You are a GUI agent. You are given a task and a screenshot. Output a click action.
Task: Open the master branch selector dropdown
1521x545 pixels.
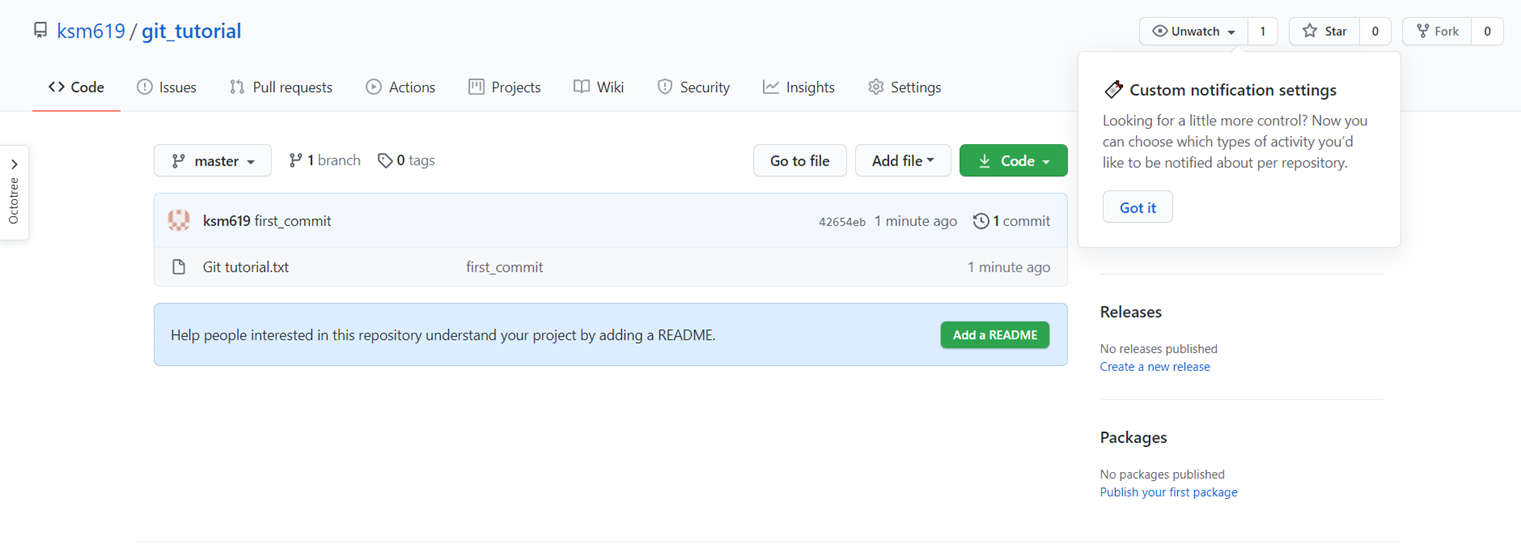tap(212, 160)
